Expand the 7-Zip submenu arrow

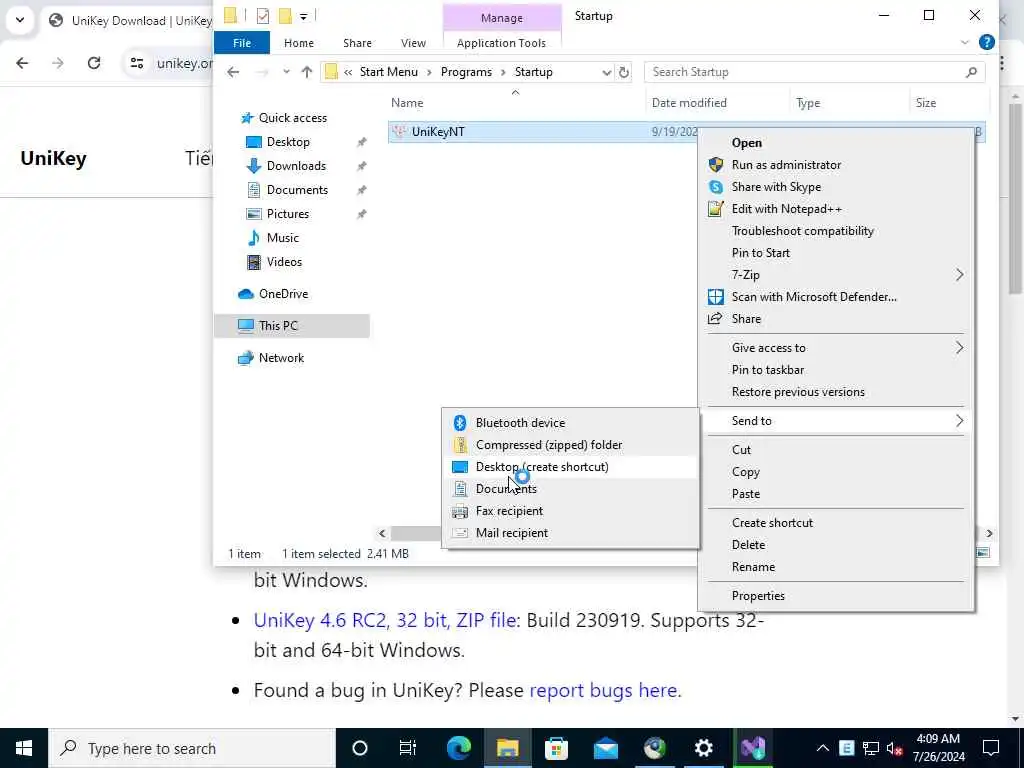coord(959,275)
